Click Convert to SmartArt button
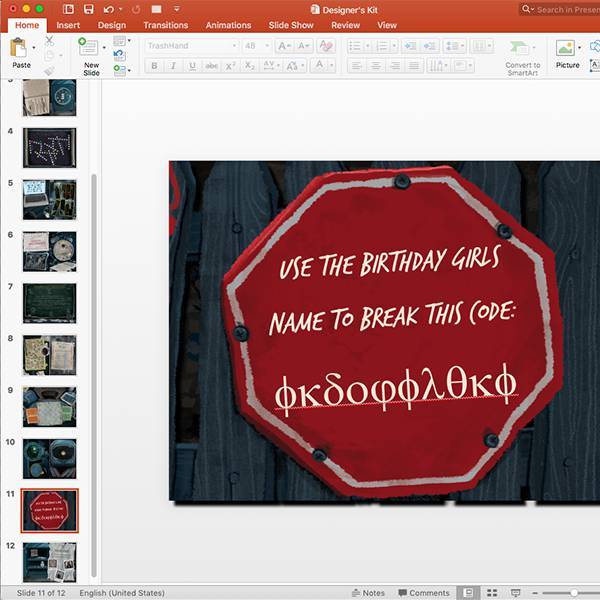Image resolution: width=600 pixels, height=600 pixels. coord(522,57)
